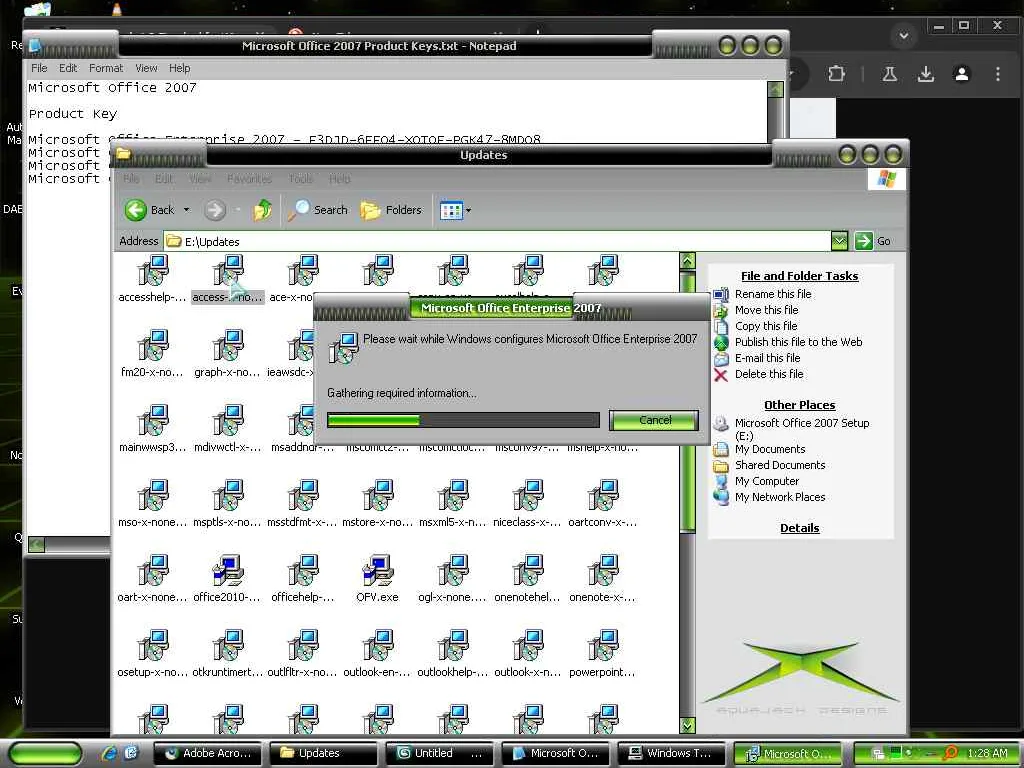Viewport: 1024px width, 768px height.
Task: Select the accesshelp installer file icon
Action: click(152, 270)
